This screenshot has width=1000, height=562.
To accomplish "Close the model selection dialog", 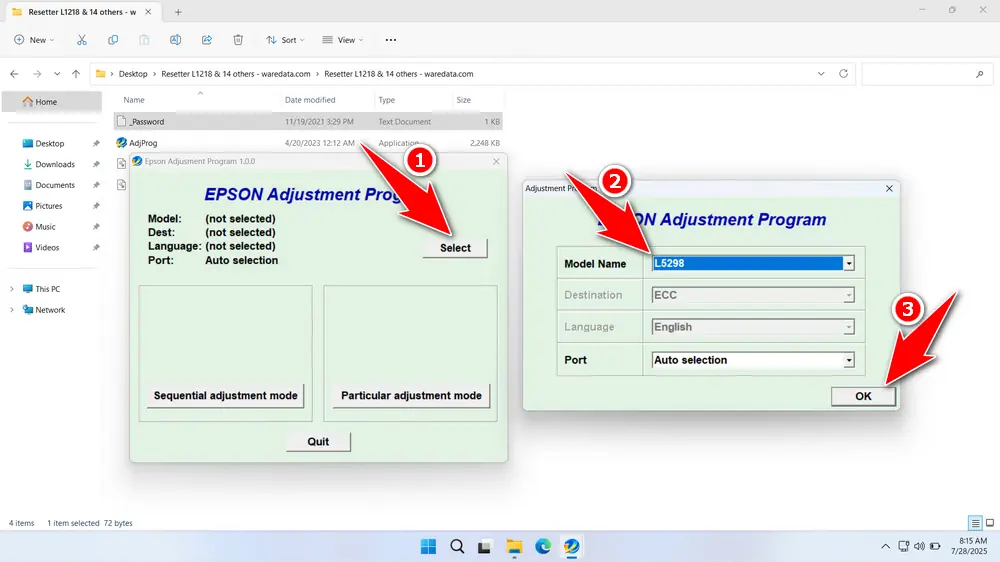I will (x=889, y=188).
